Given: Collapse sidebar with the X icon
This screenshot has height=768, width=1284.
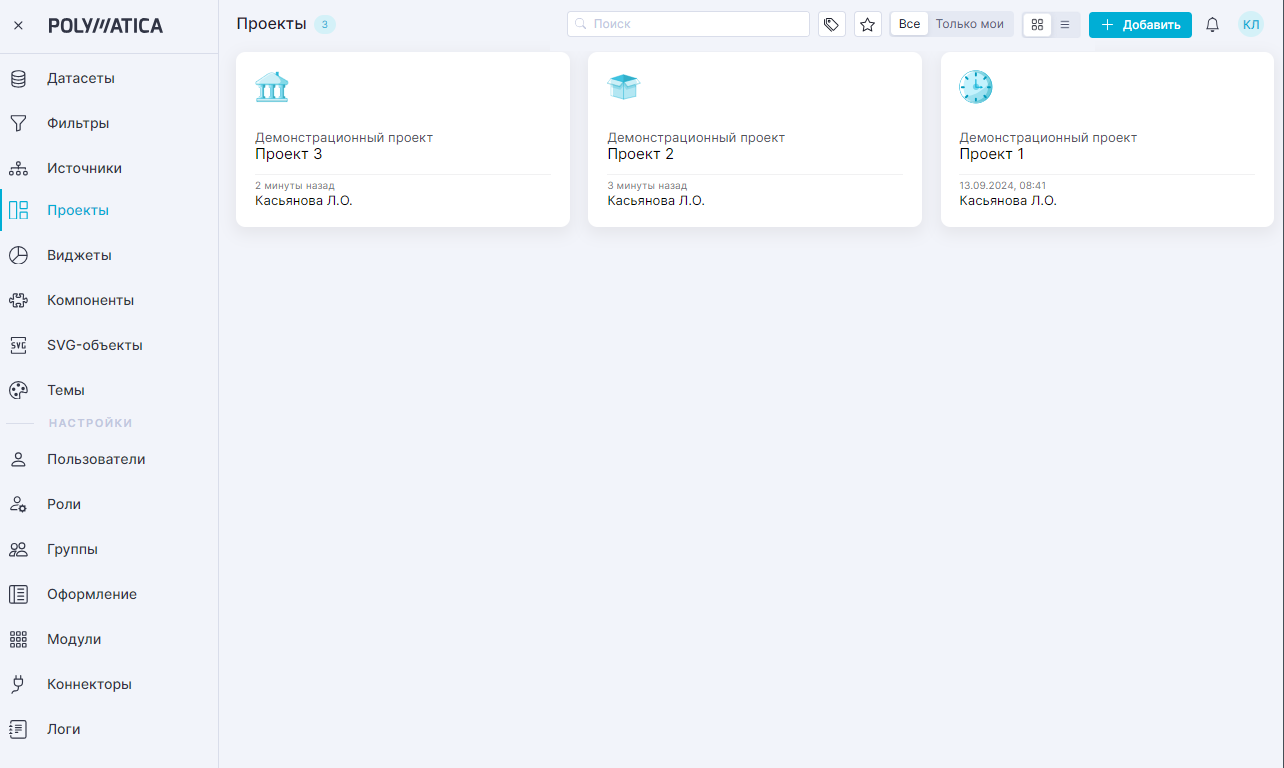Looking at the screenshot, I should (18, 26).
